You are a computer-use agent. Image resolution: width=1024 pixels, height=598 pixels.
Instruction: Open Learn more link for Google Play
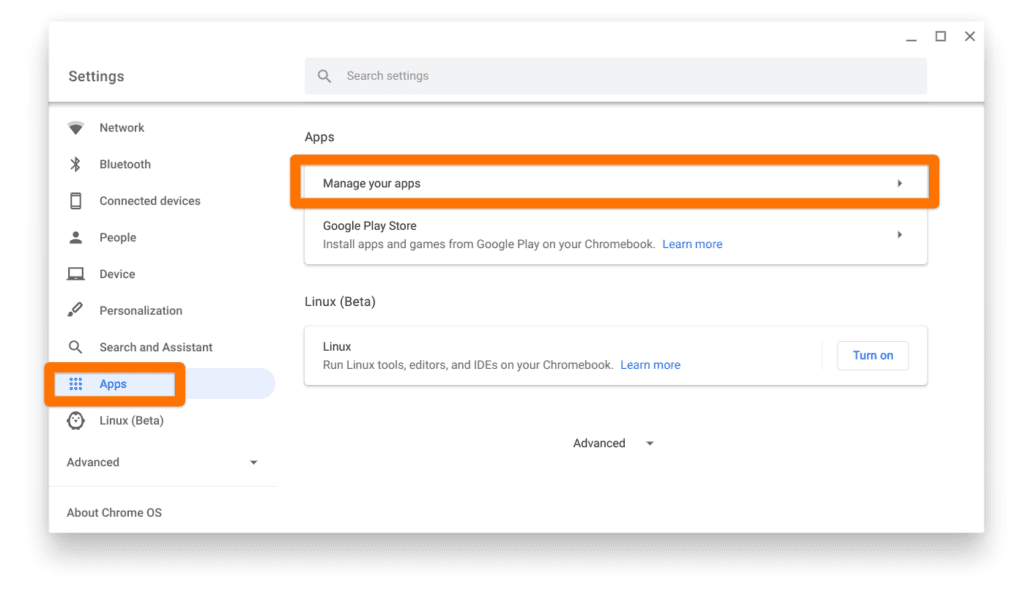click(x=692, y=244)
